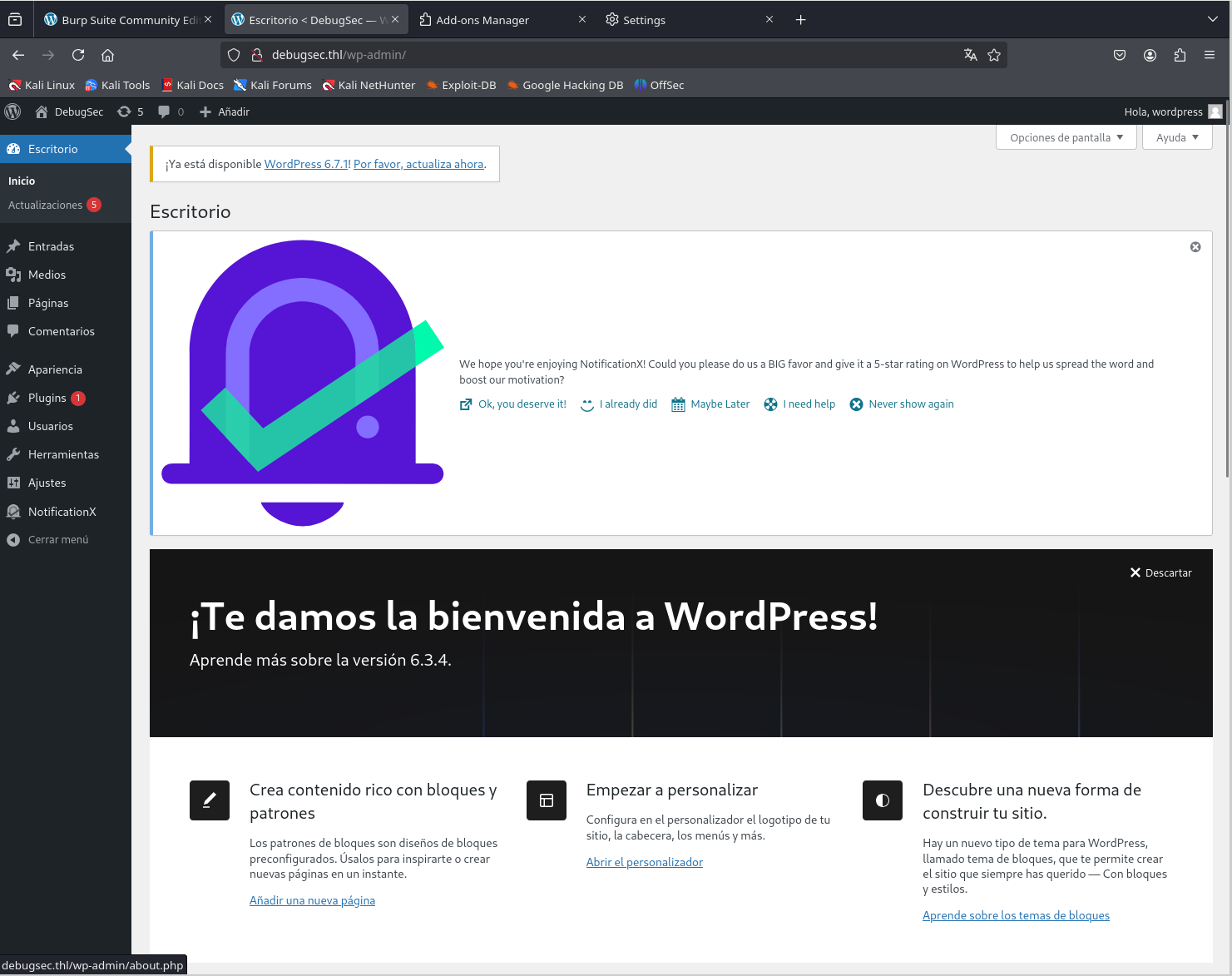Expand the Ayuda help dropdown
Screen dimensions: 1232x976
tap(1176, 137)
